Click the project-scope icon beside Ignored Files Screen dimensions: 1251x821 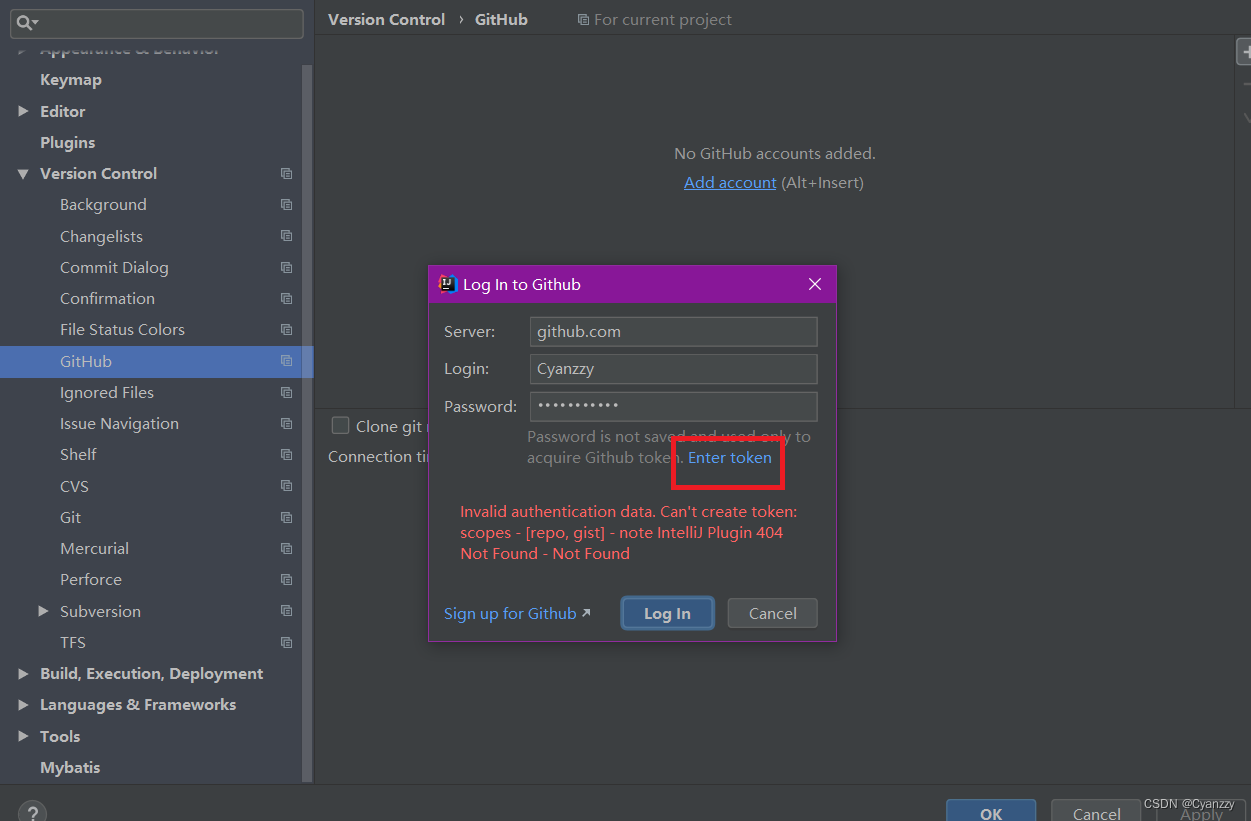pos(286,392)
